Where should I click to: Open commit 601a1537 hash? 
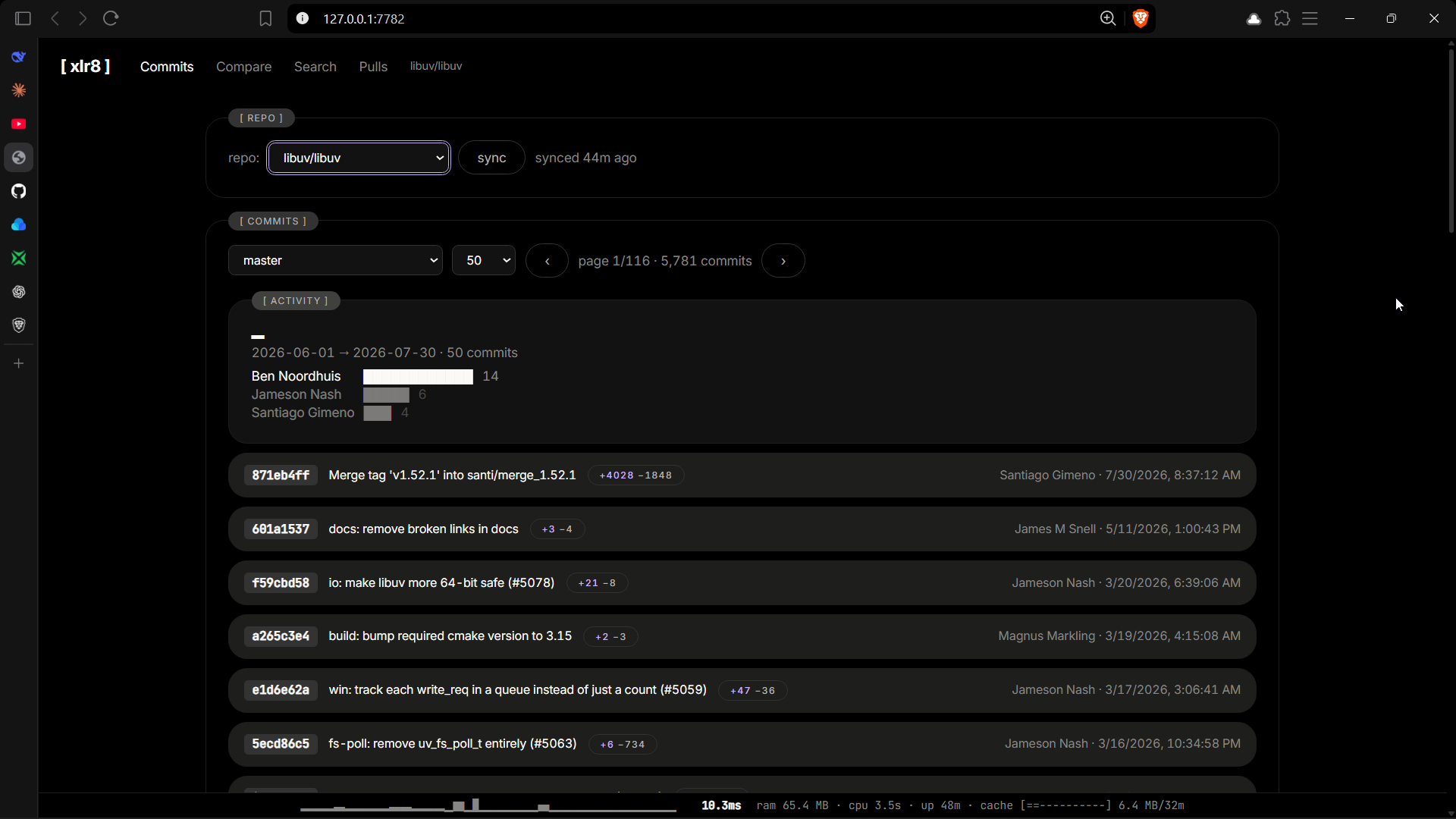pyautogui.click(x=281, y=529)
